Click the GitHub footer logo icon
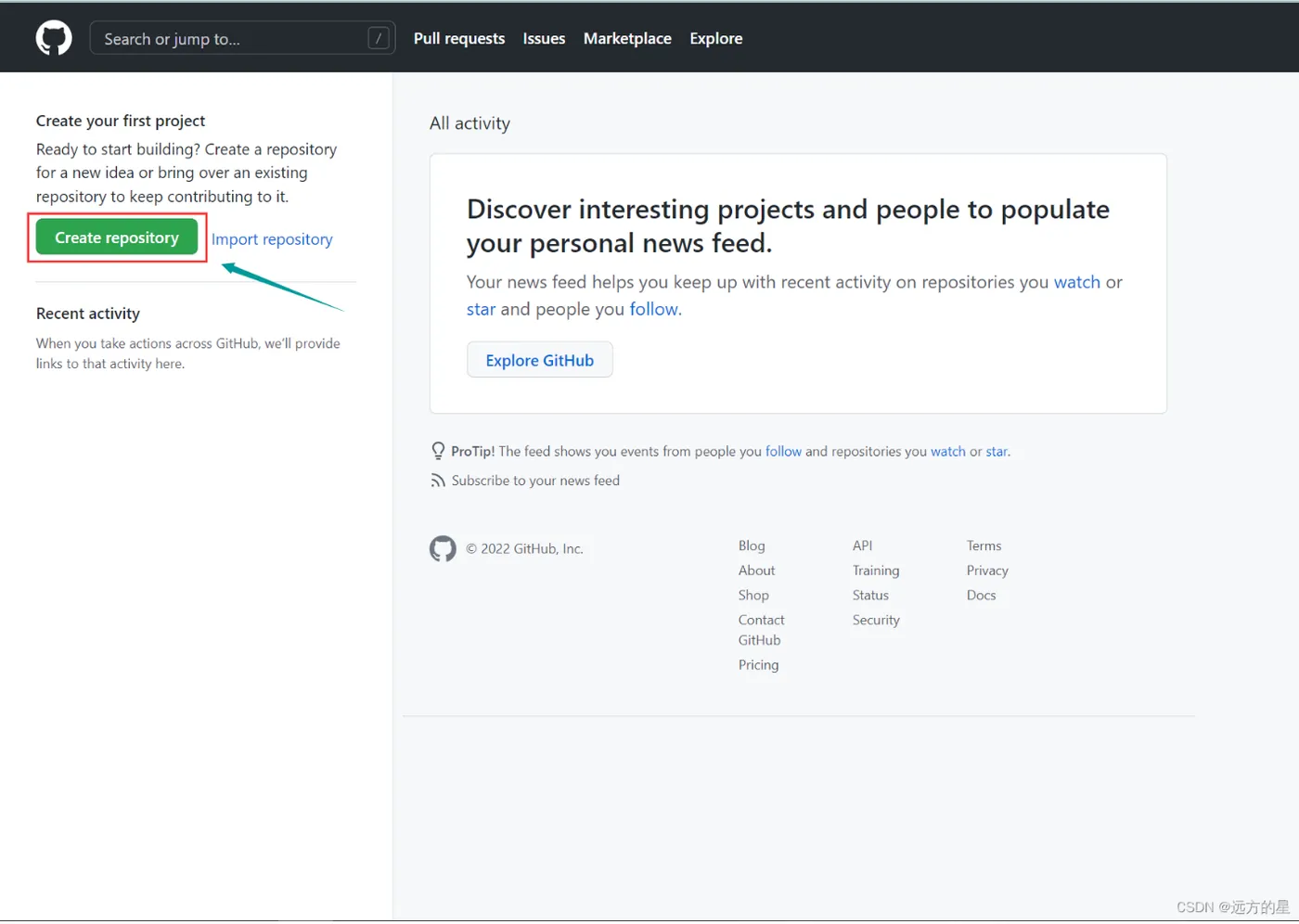Screen dimensions: 1299x924 coord(443,548)
